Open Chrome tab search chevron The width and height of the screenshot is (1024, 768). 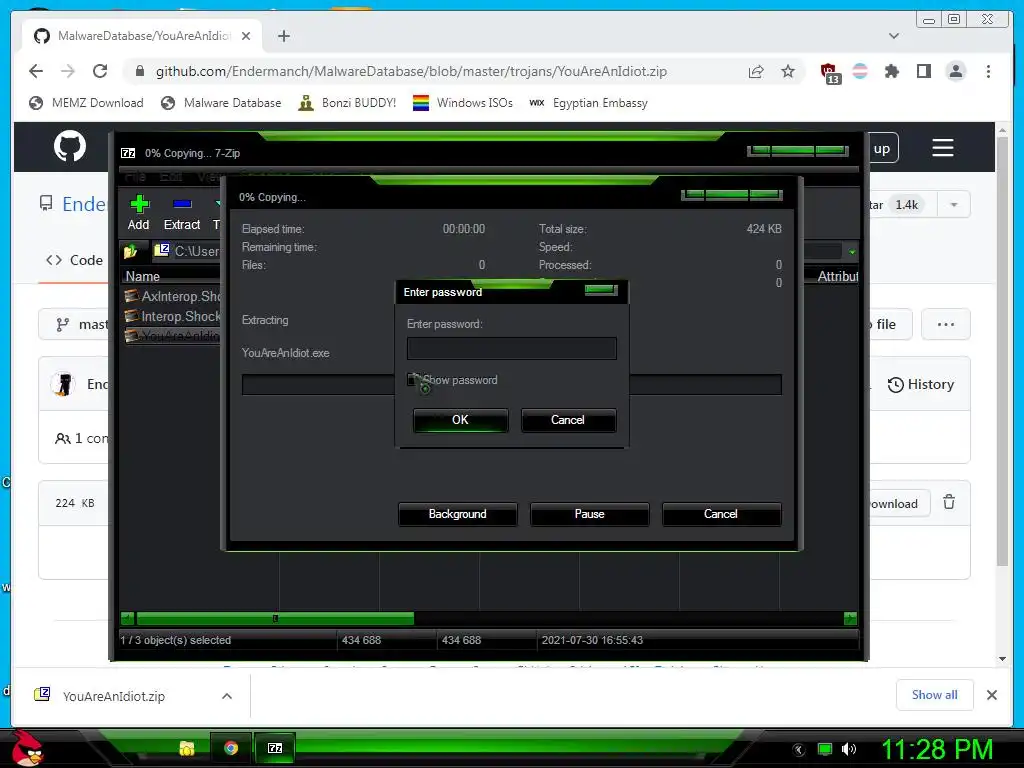894,36
